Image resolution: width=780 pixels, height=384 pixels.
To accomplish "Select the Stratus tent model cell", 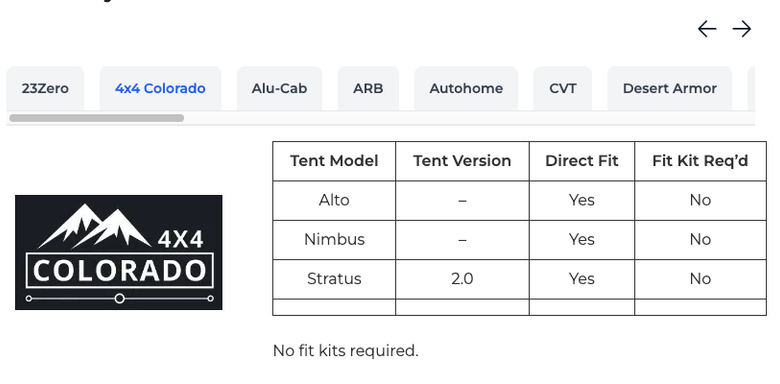I will pyautogui.click(x=334, y=279).
